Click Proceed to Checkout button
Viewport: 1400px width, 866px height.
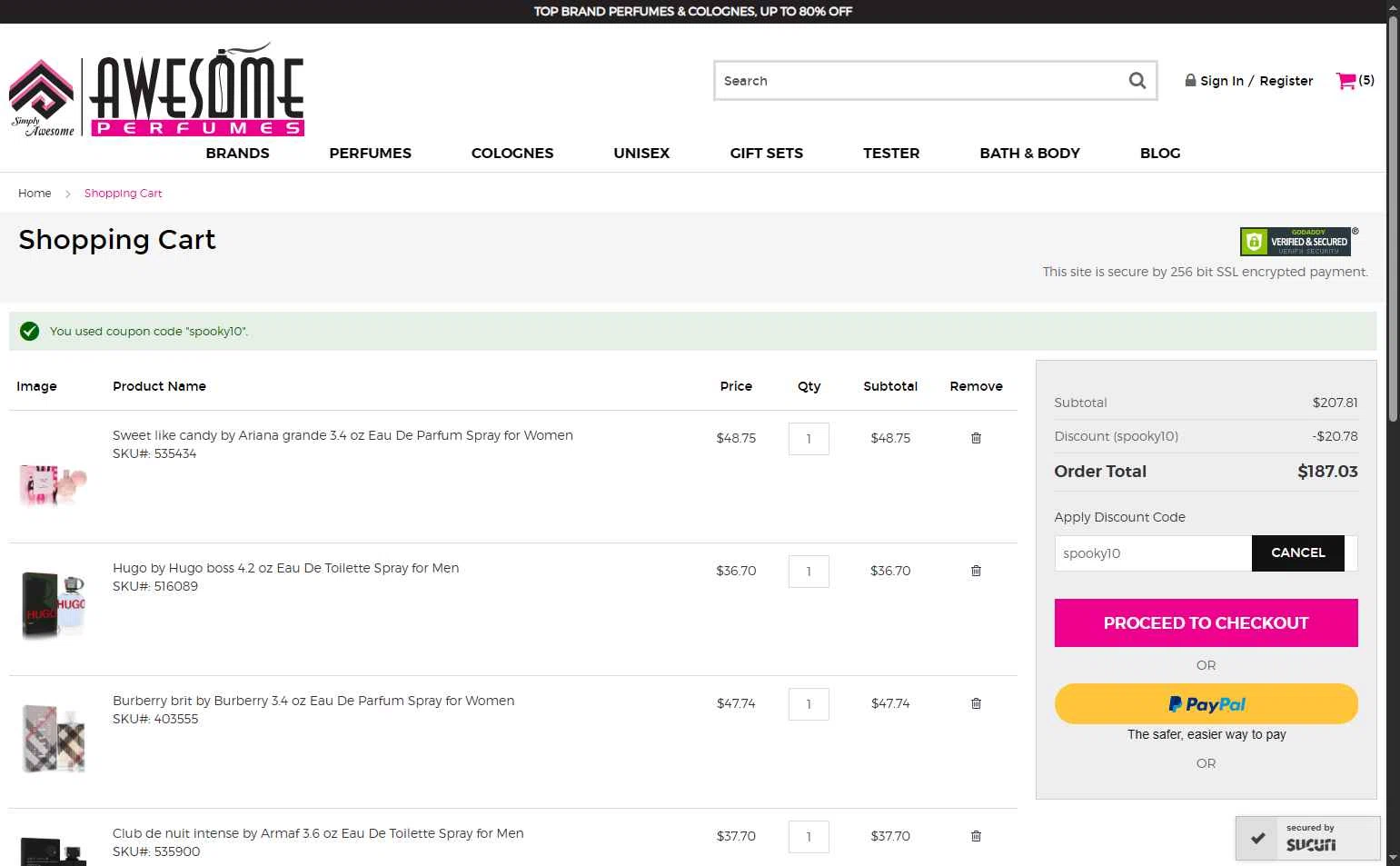coord(1206,622)
